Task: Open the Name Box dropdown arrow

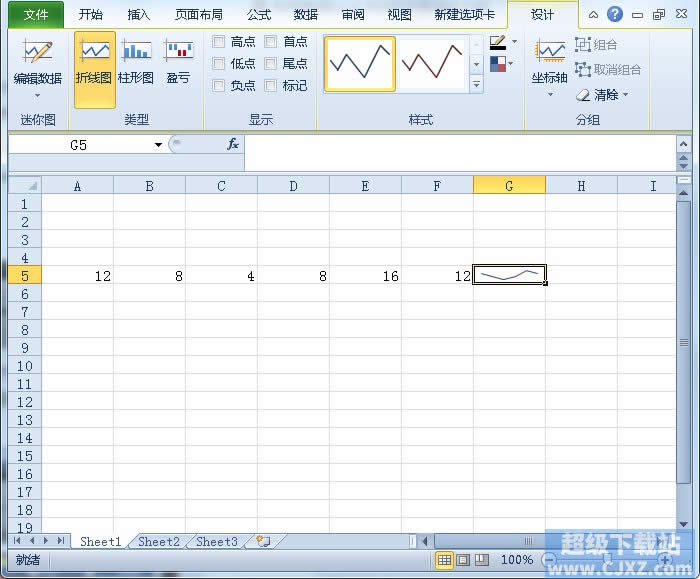Action: point(158,145)
